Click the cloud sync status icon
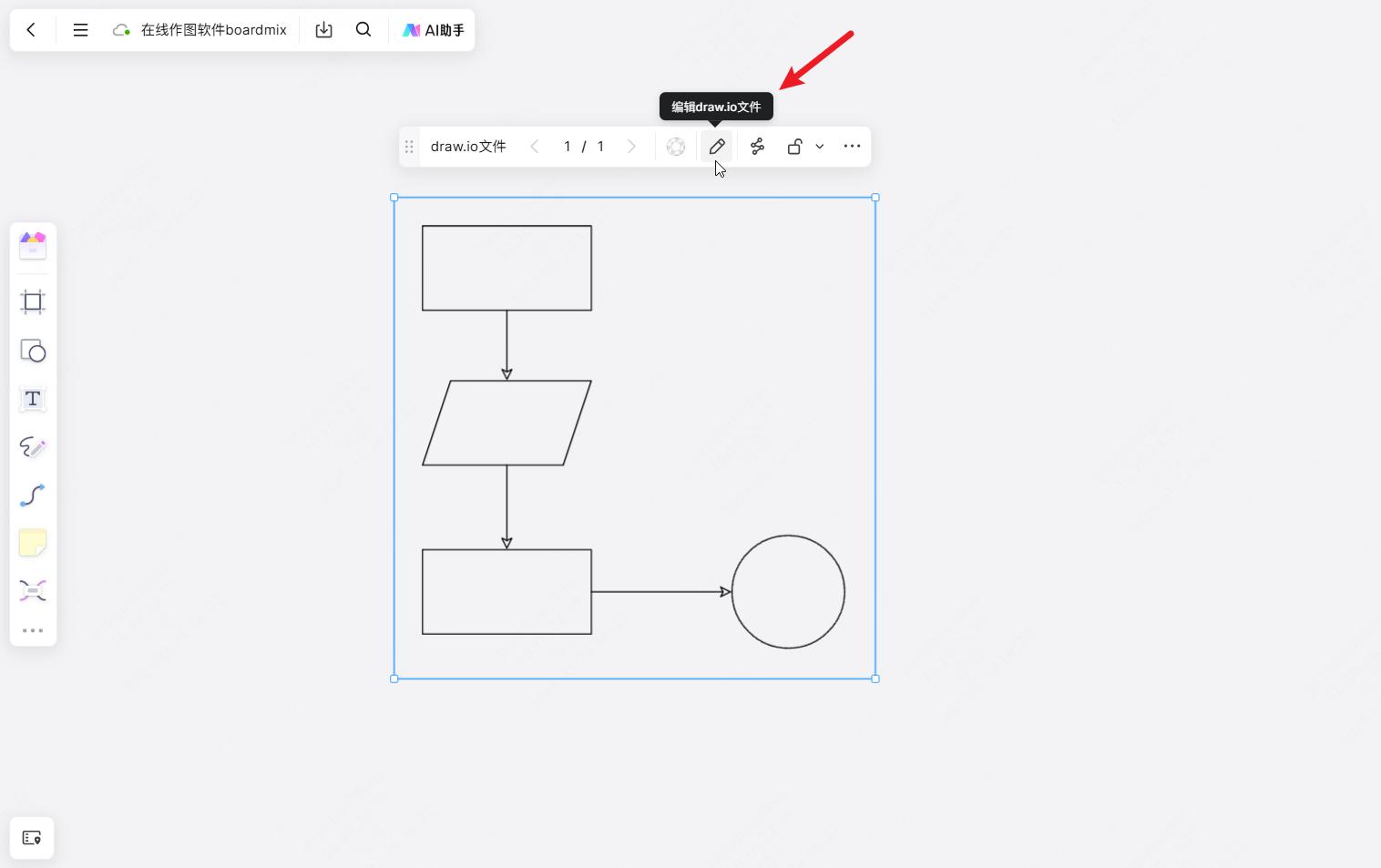The width and height of the screenshot is (1381, 868). pyautogui.click(x=121, y=30)
